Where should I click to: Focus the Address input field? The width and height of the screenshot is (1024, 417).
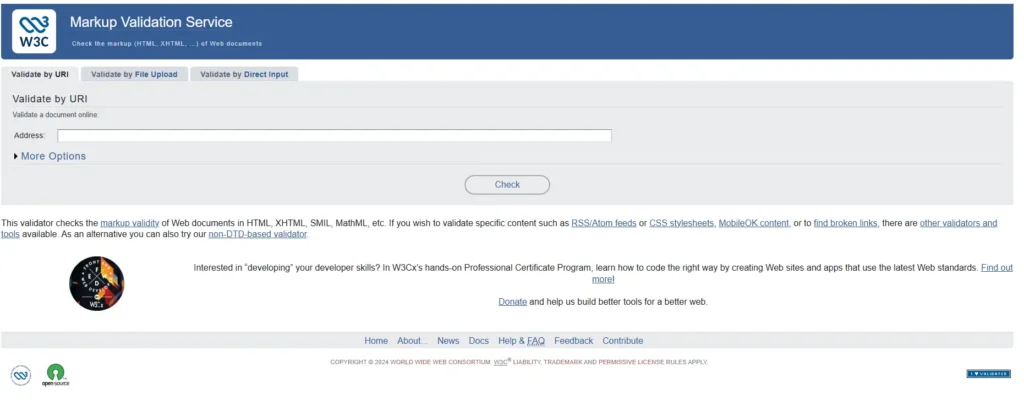point(334,135)
